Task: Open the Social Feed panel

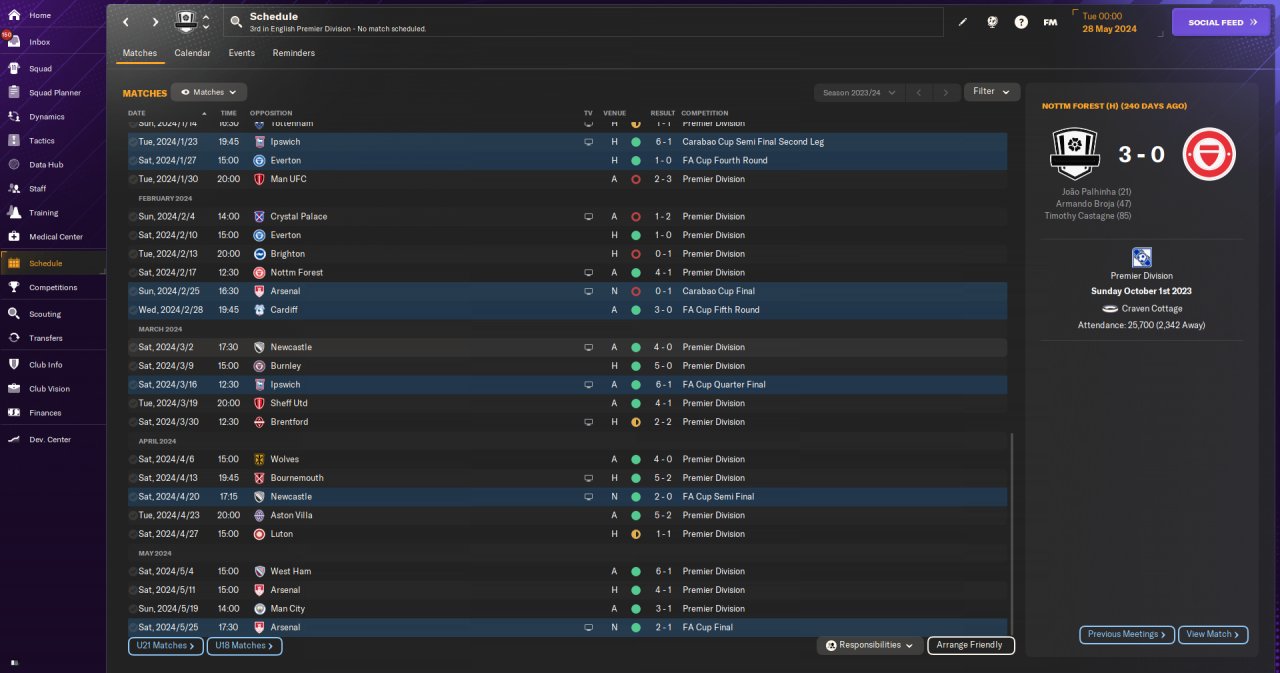Action: click(1221, 22)
